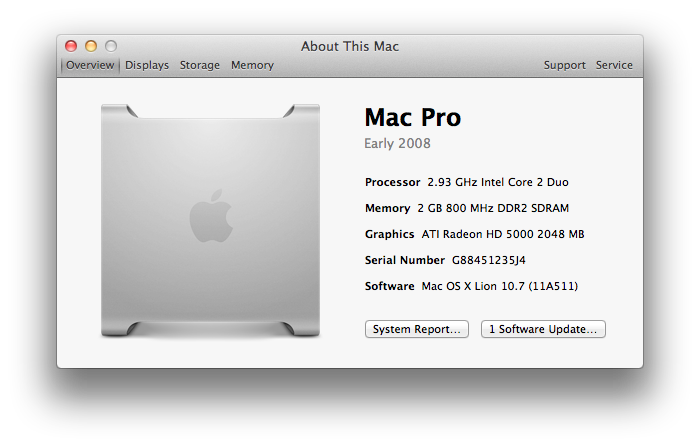Minimize window with the yellow button
The image size is (700, 447).
[x=91, y=46]
